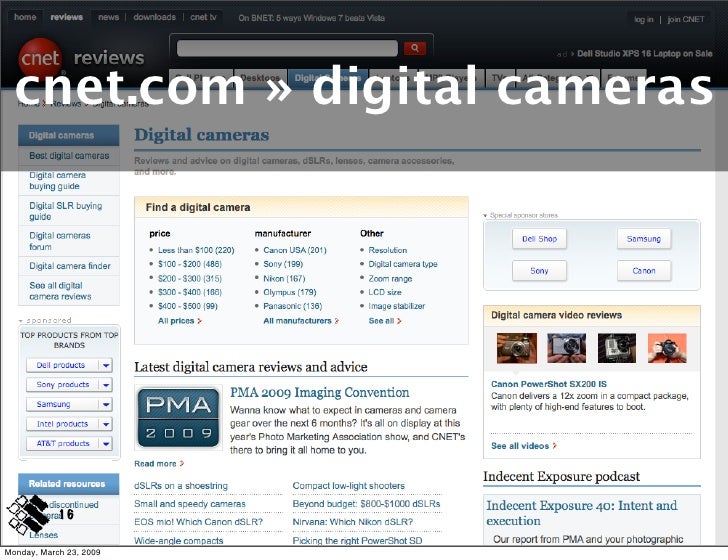The width and height of the screenshot is (728, 560).
Task: Open the Image stabilizer link
Action: (396, 306)
